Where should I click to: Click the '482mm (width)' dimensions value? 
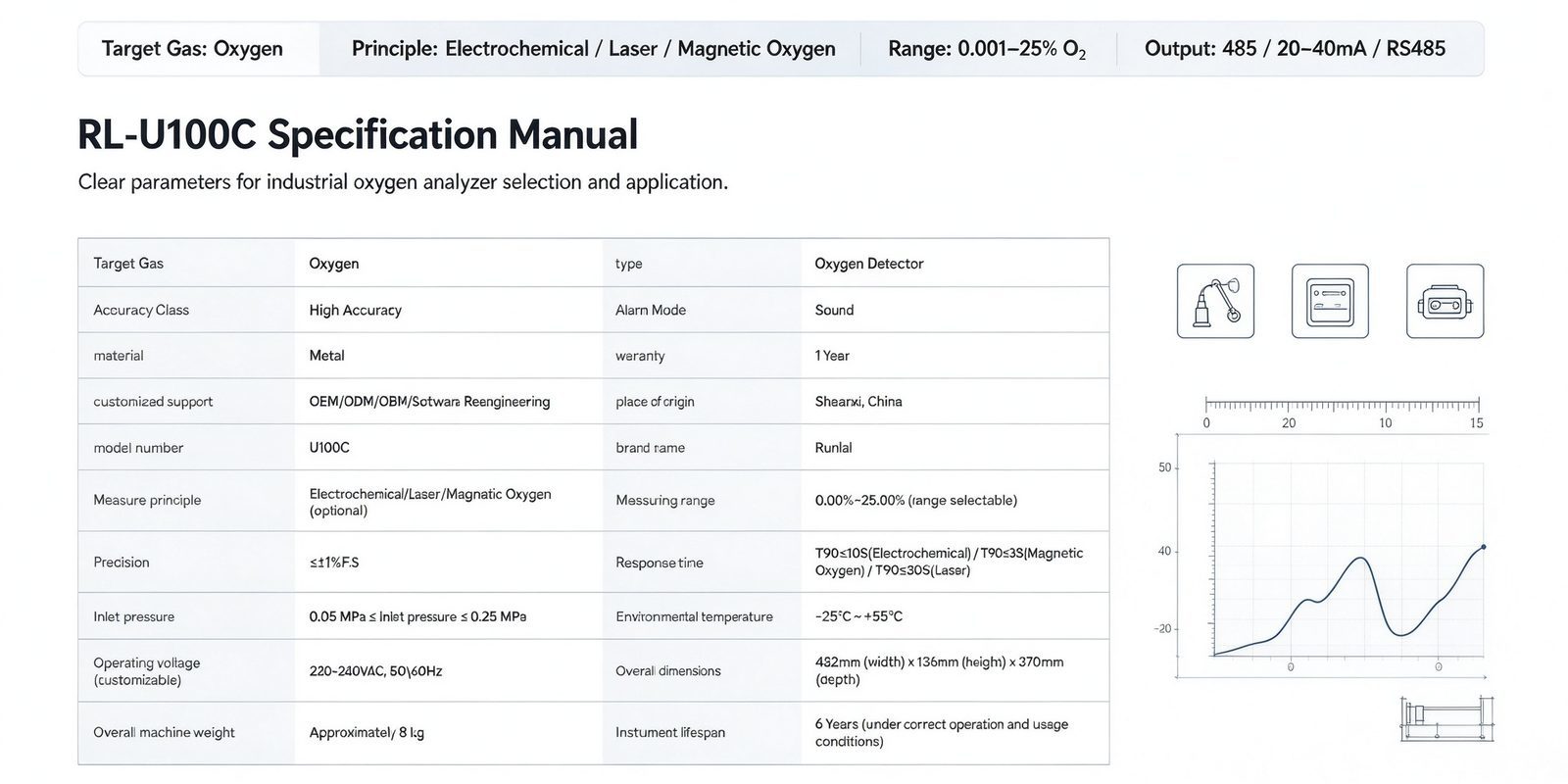coord(939,670)
